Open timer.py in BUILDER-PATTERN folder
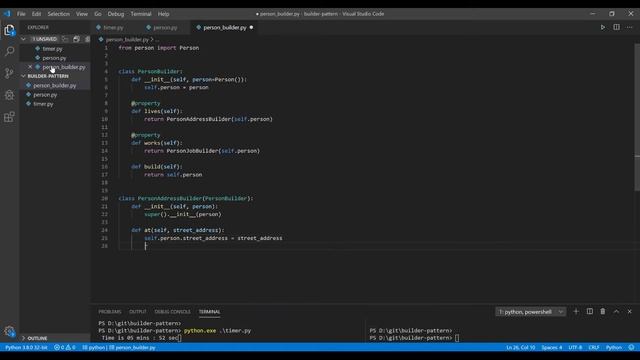Image resolution: width=640 pixels, height=360 pixels. [43, 104]
